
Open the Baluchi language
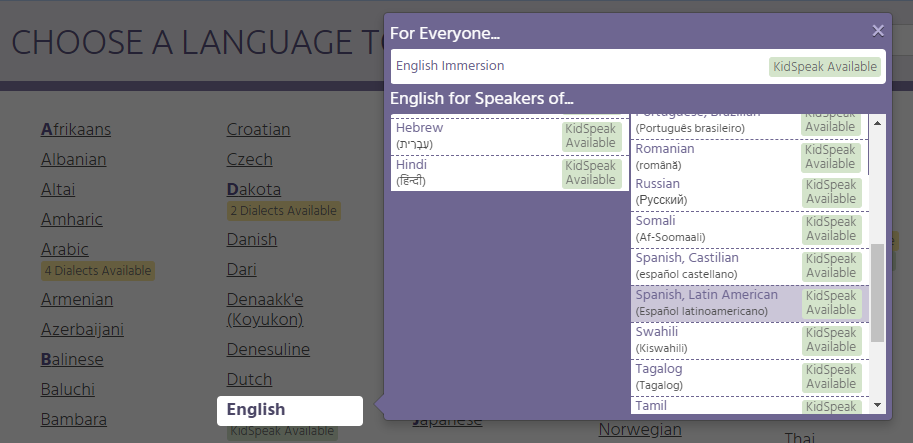click(x=68, y=389)
